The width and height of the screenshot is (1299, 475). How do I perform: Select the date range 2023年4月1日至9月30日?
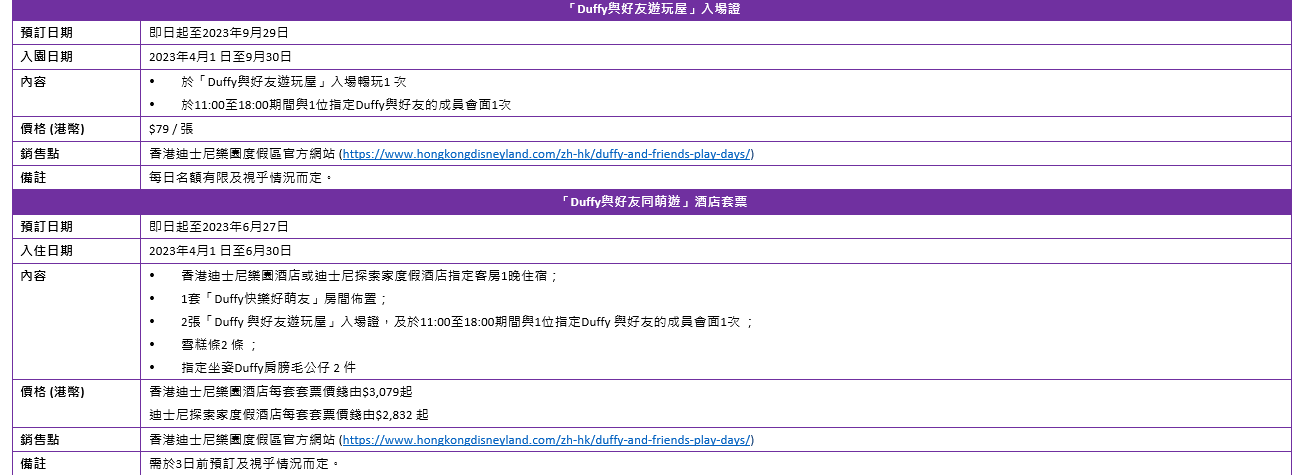[220, 57]
